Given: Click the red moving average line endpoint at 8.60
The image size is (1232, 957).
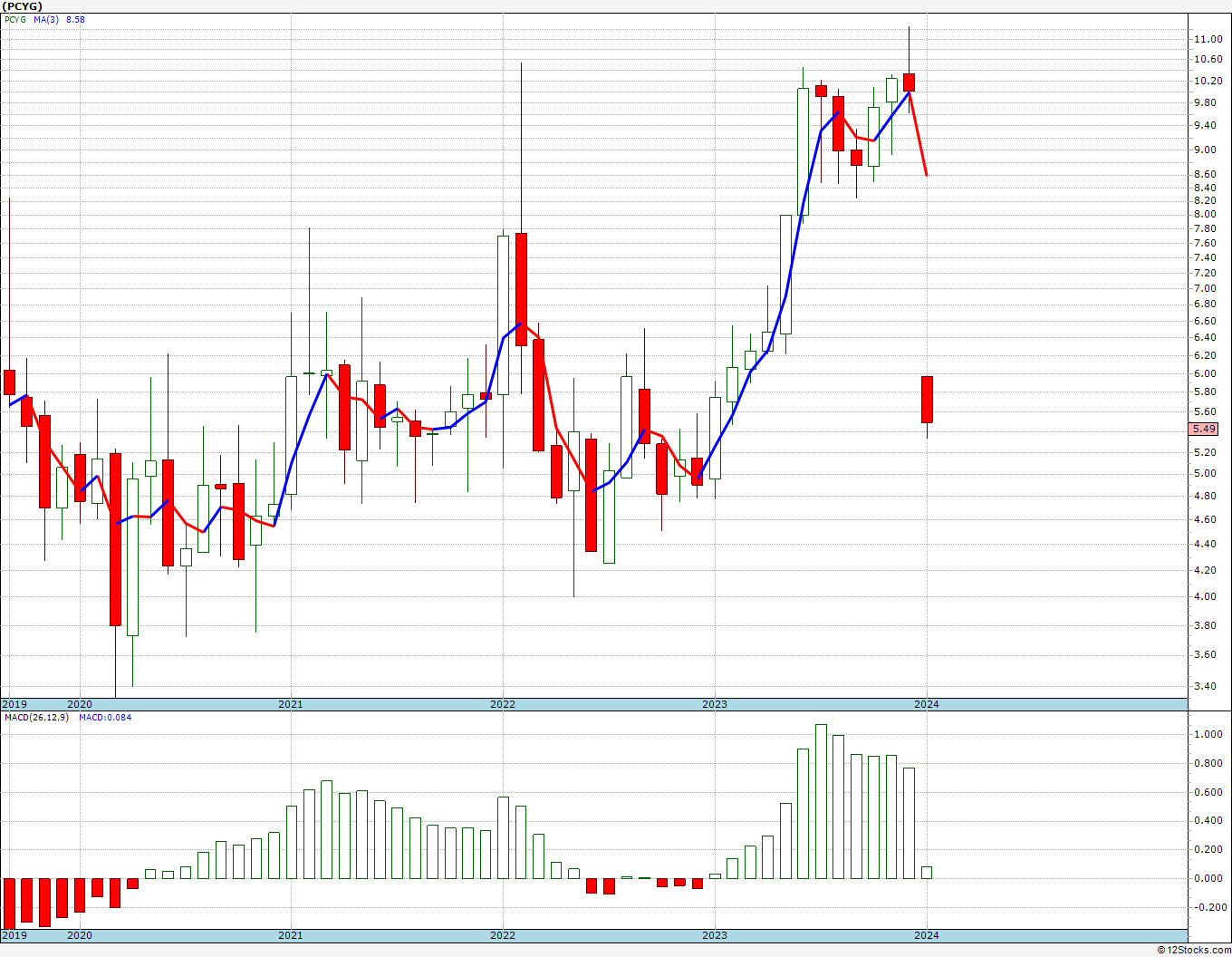Looking at the screenshot, I should 926,175.
